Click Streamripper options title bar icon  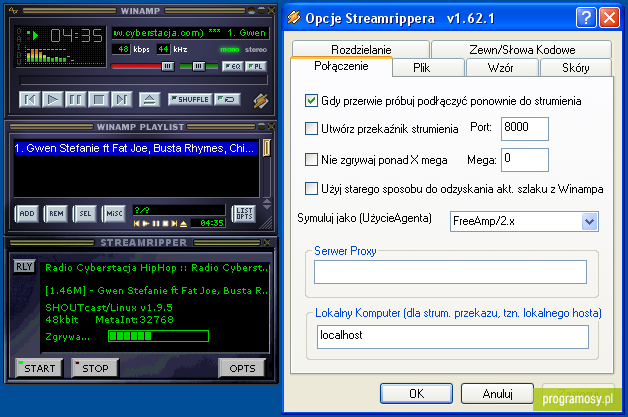[294, 17]
